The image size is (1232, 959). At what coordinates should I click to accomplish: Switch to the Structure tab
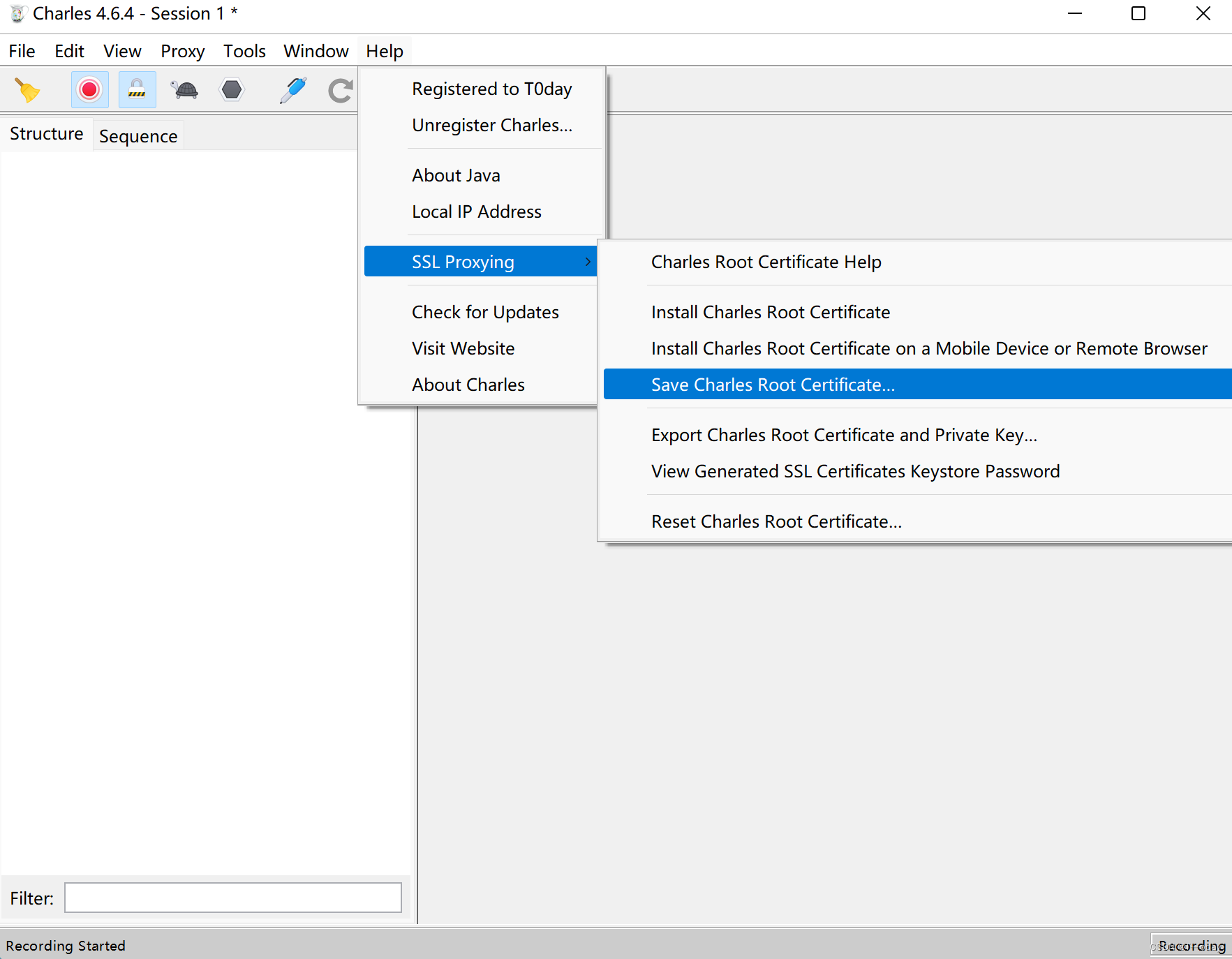coord(46,133)
